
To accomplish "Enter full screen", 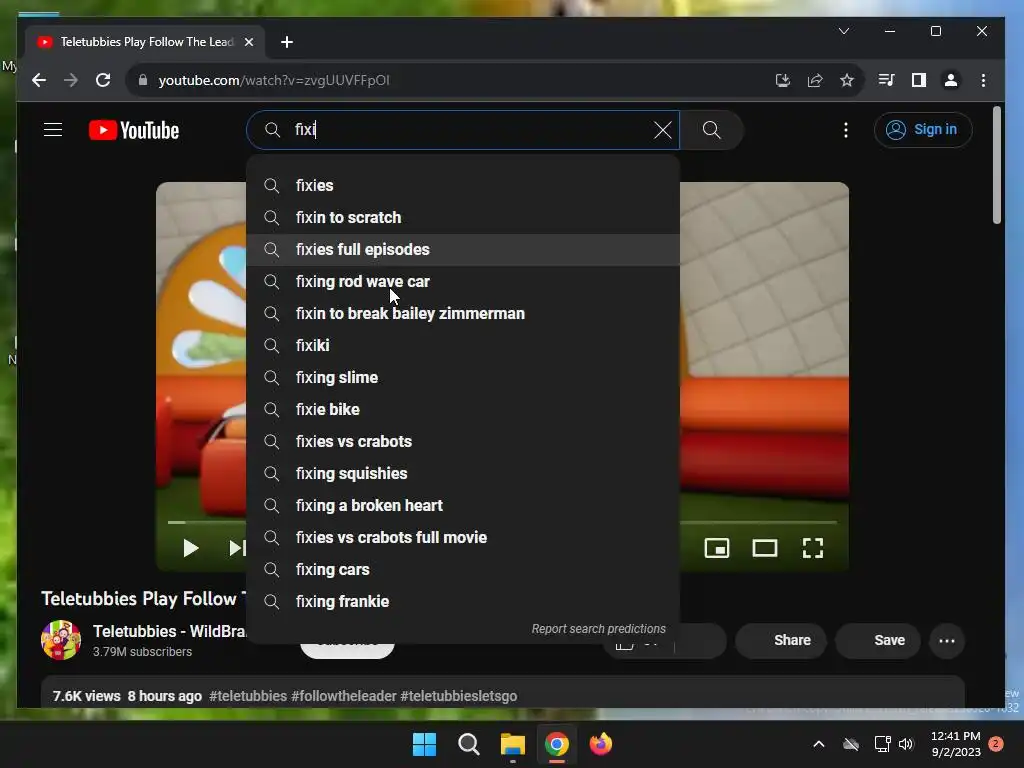I will click(x=812, y=548).
